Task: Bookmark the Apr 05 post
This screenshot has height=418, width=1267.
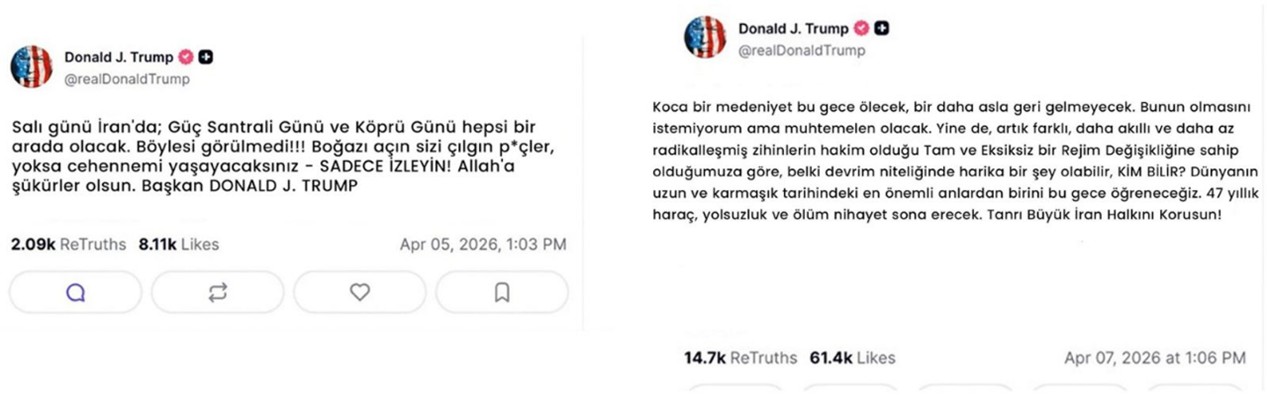Action: [x=502, y=292]
